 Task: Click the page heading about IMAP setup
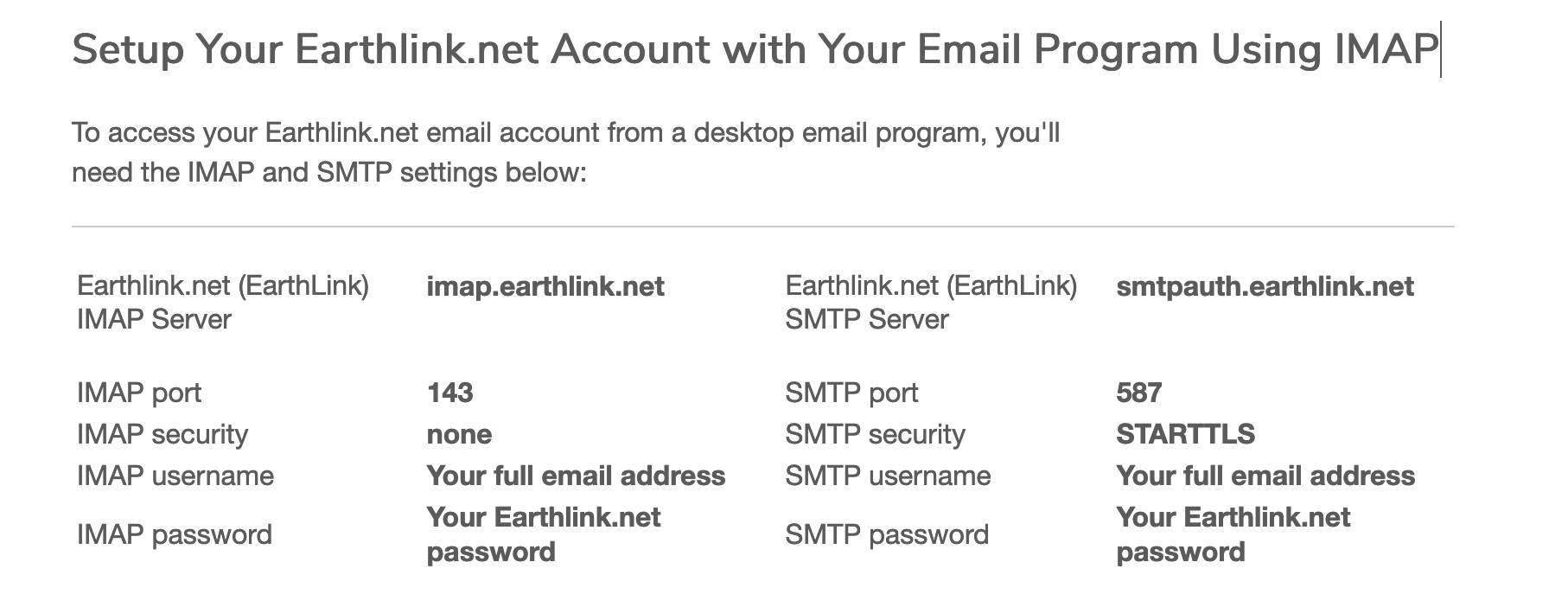coord(755,49)
